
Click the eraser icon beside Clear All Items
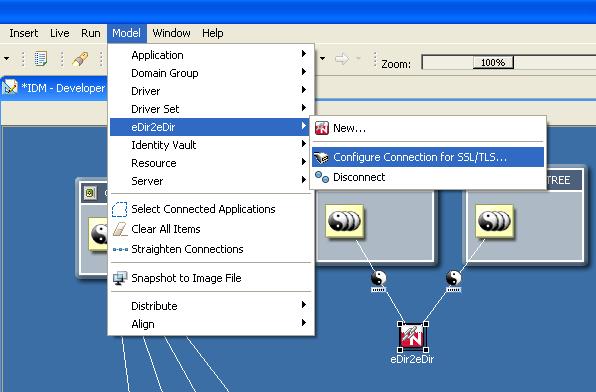click(x=120, y=229)
